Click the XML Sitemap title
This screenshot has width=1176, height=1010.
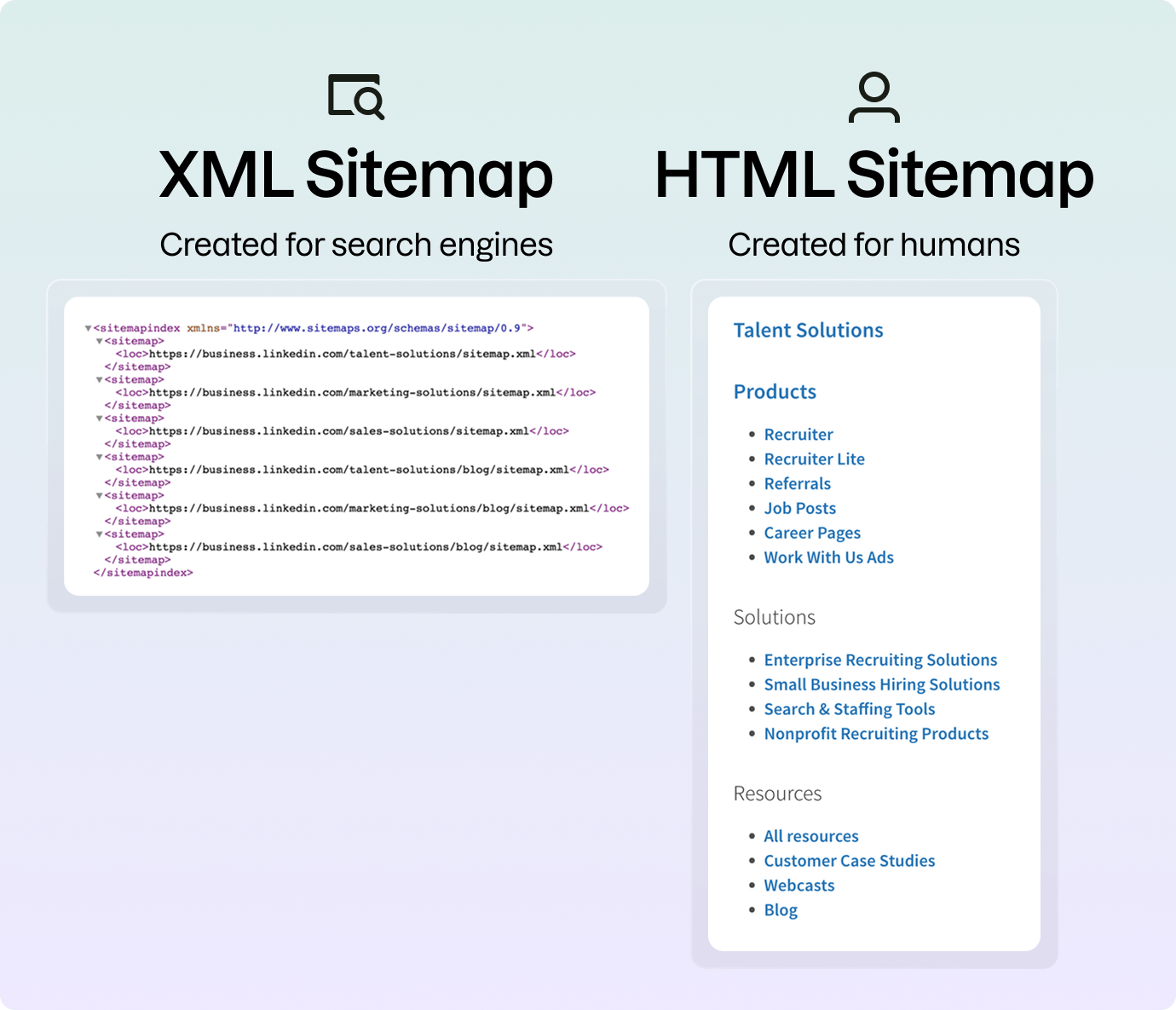(356, 176)
